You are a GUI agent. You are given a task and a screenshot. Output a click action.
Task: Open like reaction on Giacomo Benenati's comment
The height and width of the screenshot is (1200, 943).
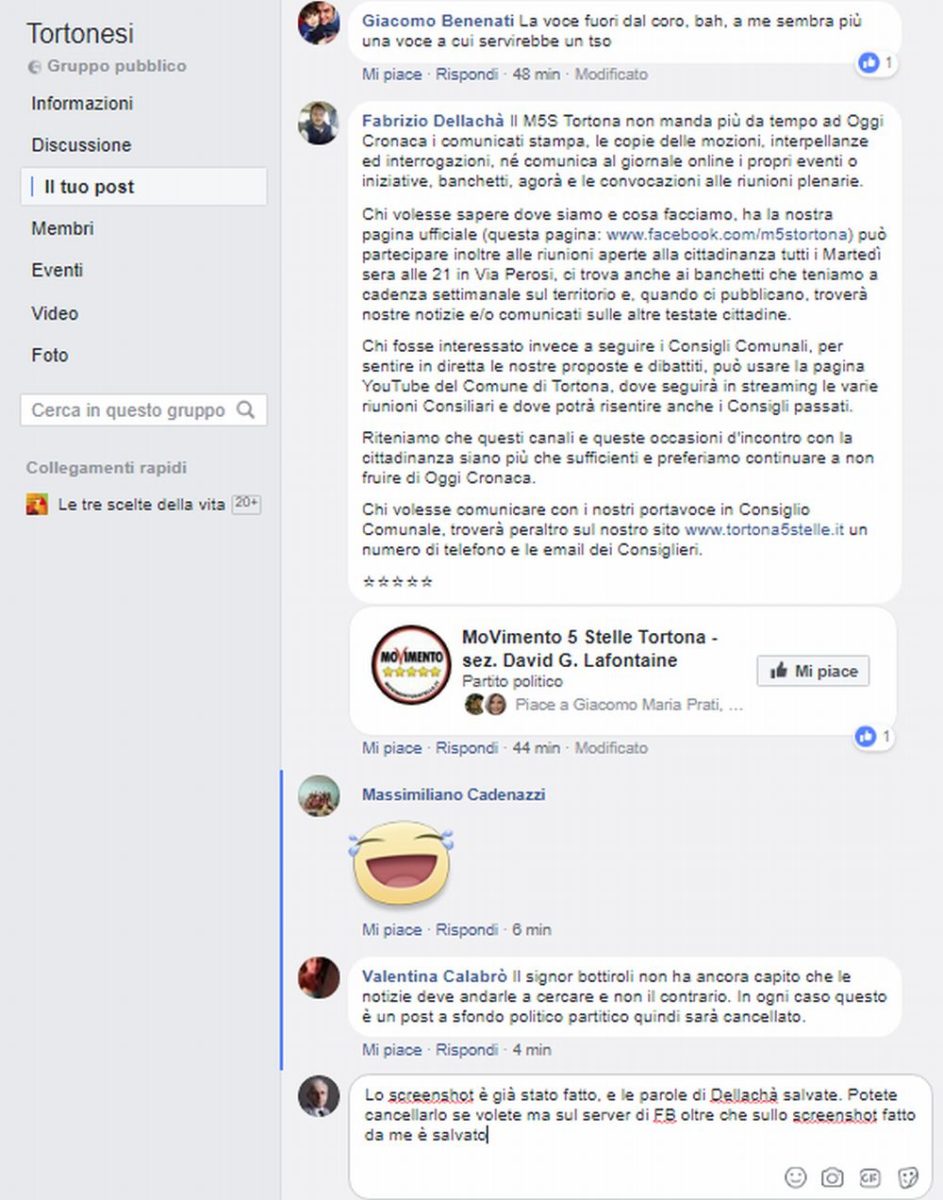point(874,63)
